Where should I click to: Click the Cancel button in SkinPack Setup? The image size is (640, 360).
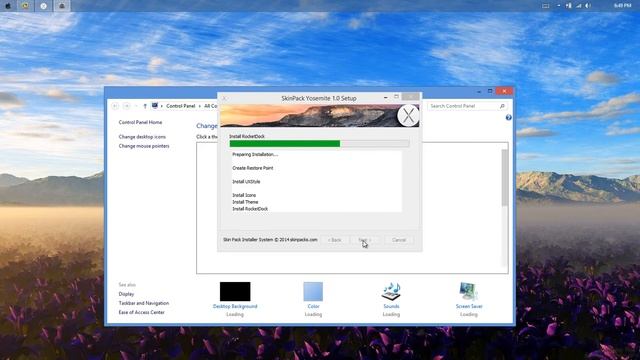click(x=399, y=240)
